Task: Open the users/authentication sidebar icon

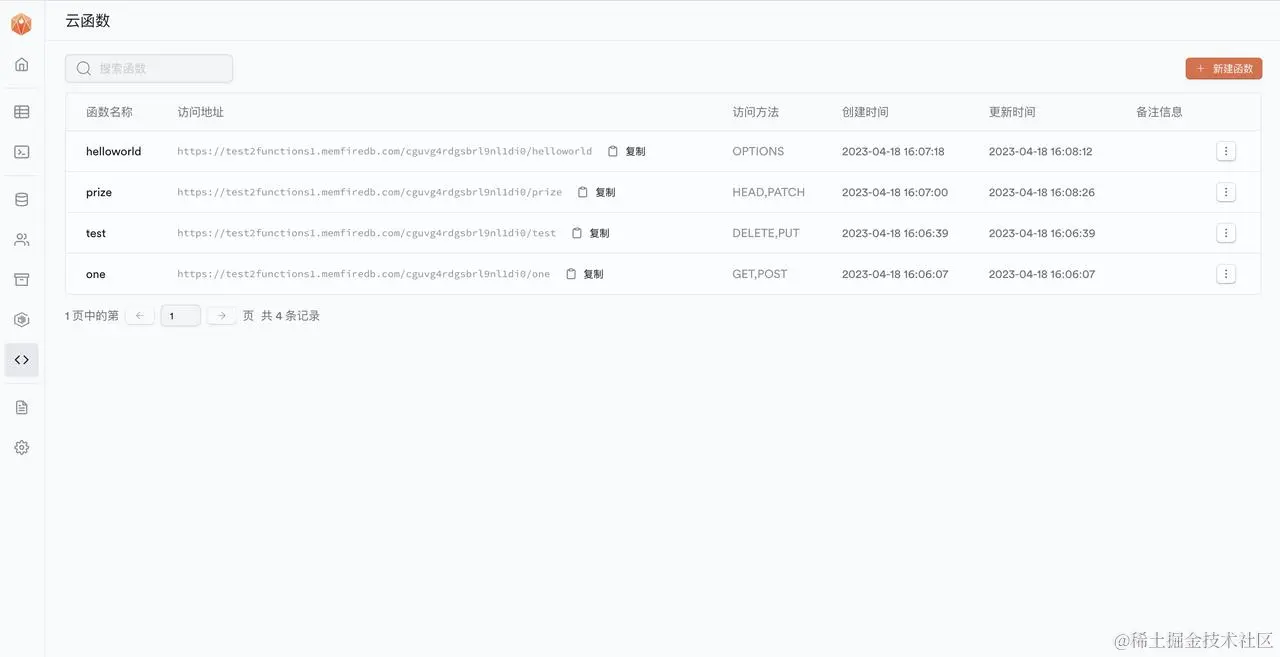Action: (x=21, y=238)
